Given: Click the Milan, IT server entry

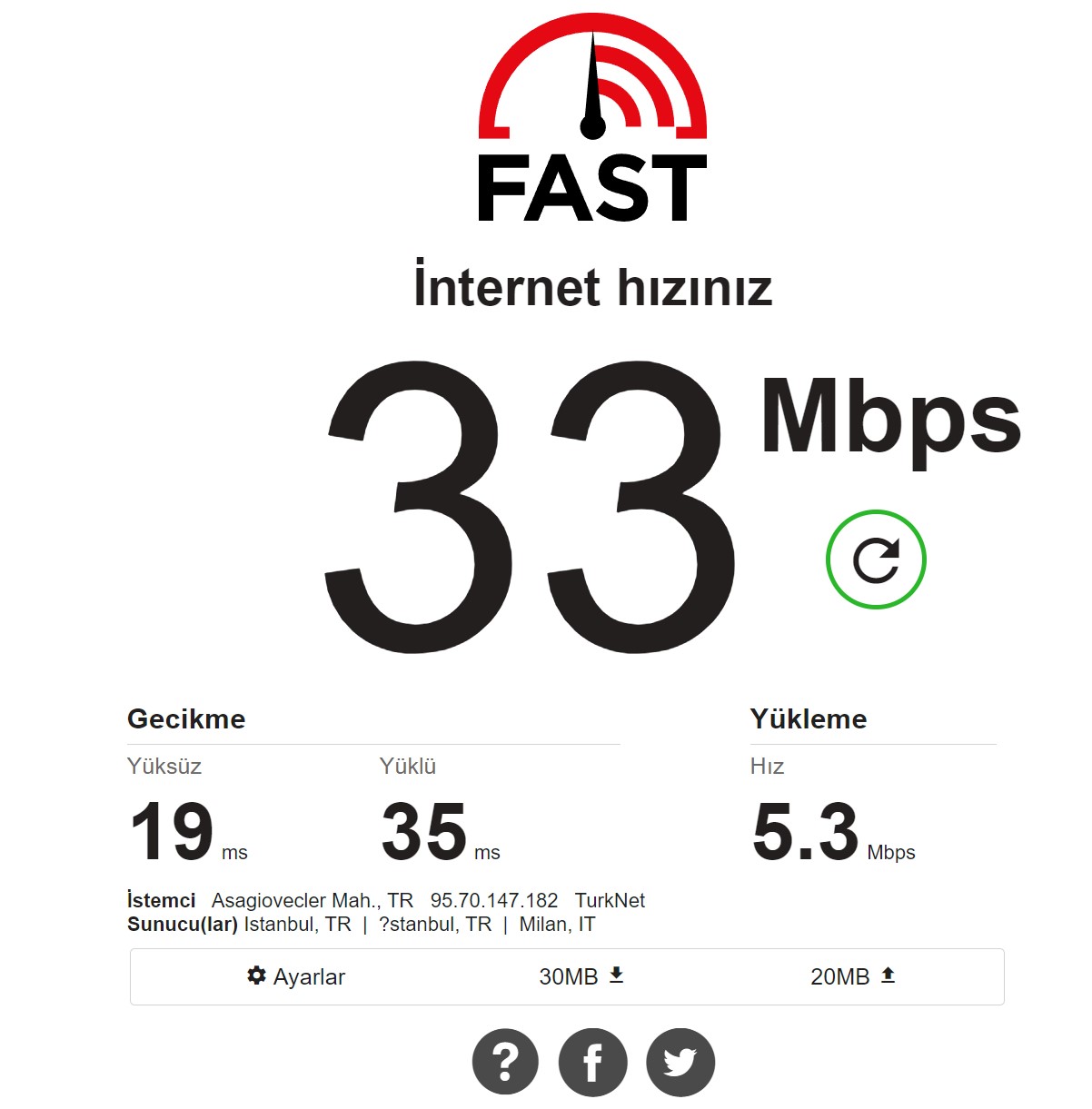Looking at the screenshot, I should click(557, 925).
